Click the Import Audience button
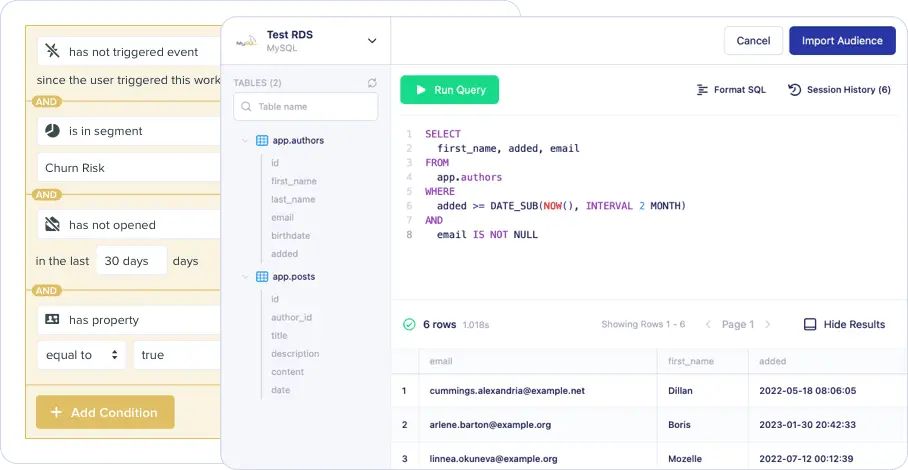The image size is (908, 470). pos(841,41)
